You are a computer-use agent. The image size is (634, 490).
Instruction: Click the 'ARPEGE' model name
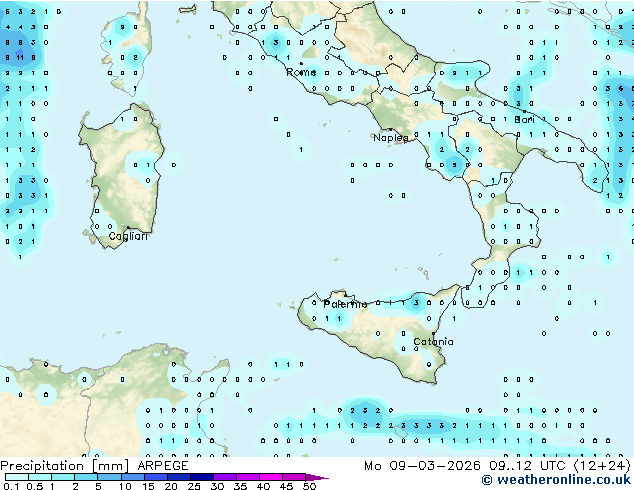click(x=163, y=466)
